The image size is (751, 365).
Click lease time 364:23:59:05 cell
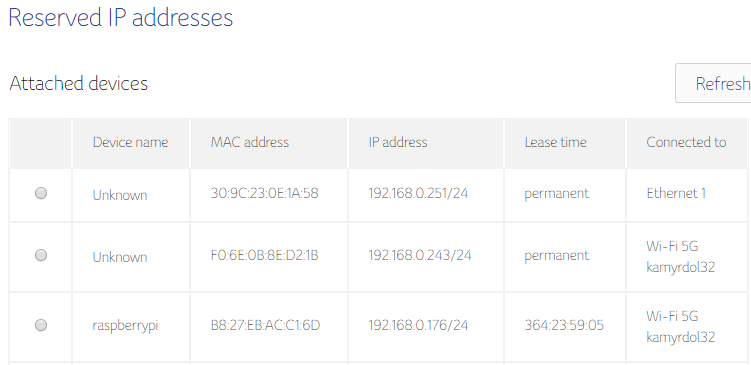click(x=564, y=326)
